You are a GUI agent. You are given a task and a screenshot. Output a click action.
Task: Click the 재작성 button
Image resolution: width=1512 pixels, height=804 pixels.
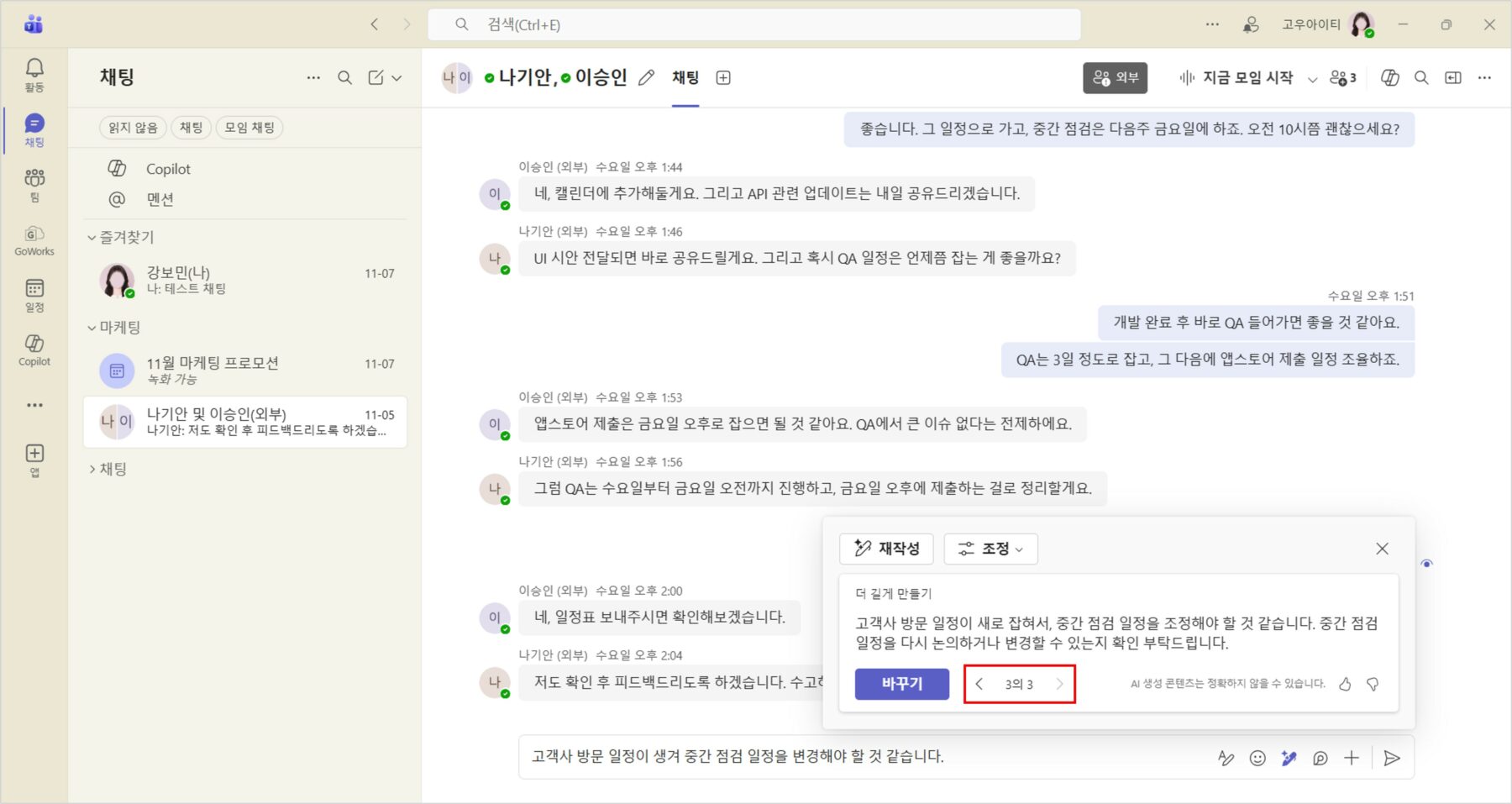click(886, 549)
